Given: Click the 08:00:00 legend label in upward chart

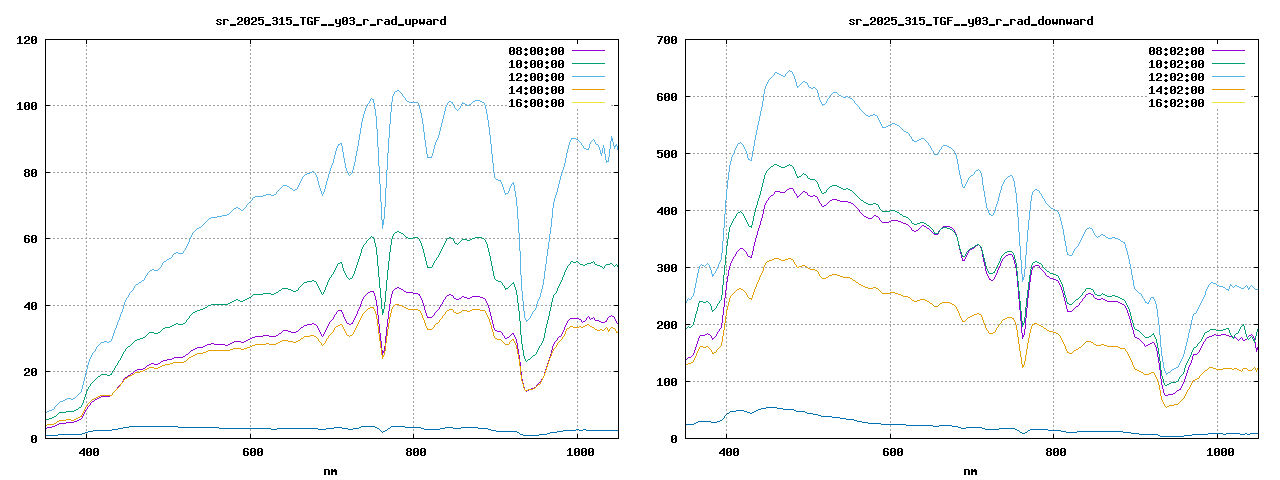Looking at the screenshot, I should point(537,51).
